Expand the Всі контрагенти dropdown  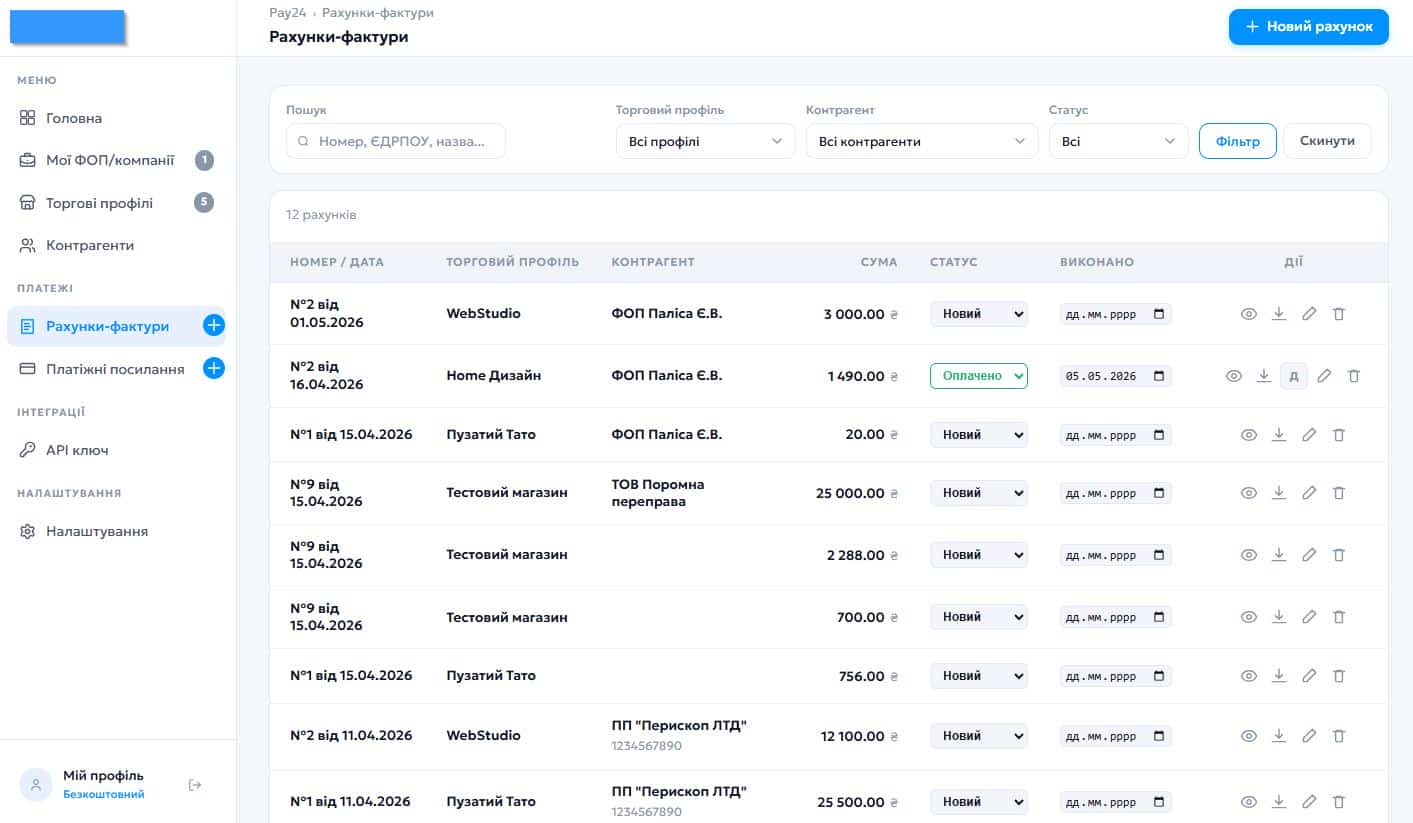[x=922, y=142]
